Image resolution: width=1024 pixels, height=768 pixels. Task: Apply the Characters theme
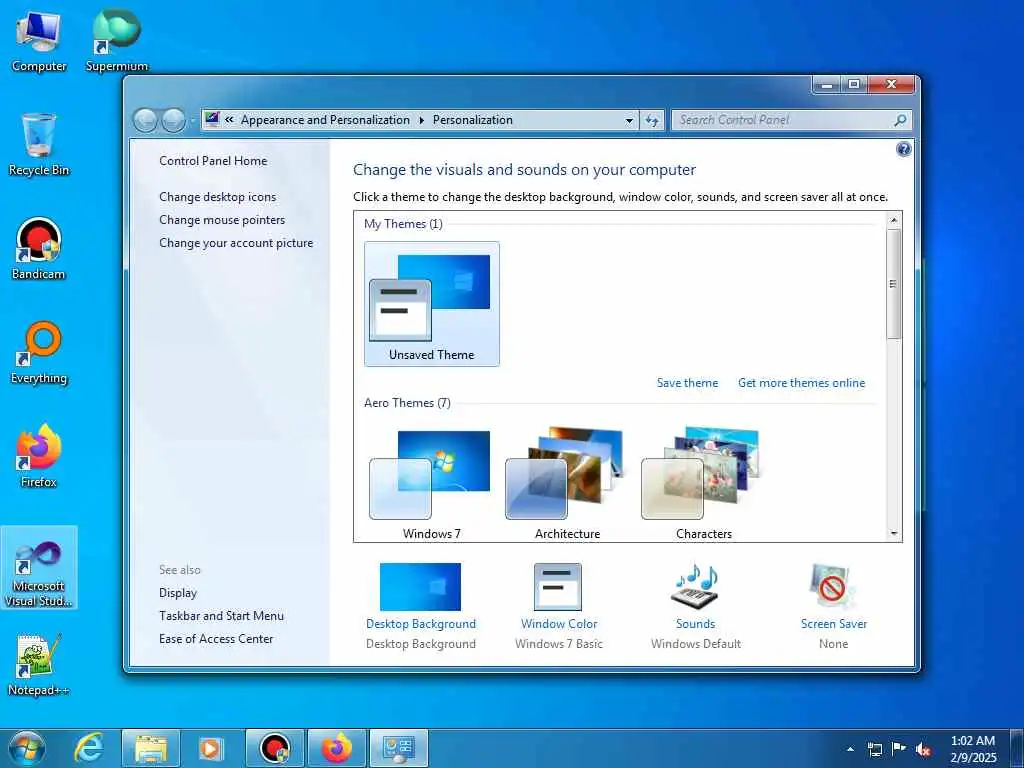click(x=703, y=483)
